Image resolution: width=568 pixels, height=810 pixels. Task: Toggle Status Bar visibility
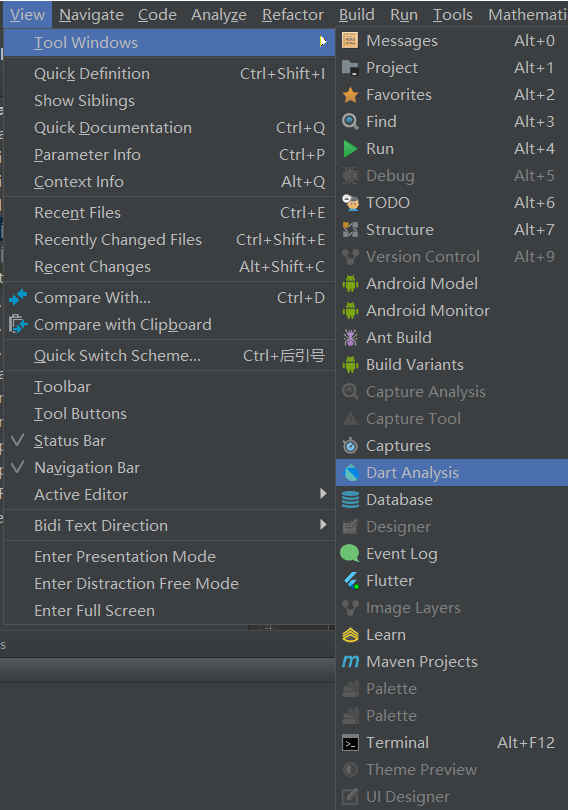click(169, 441)
